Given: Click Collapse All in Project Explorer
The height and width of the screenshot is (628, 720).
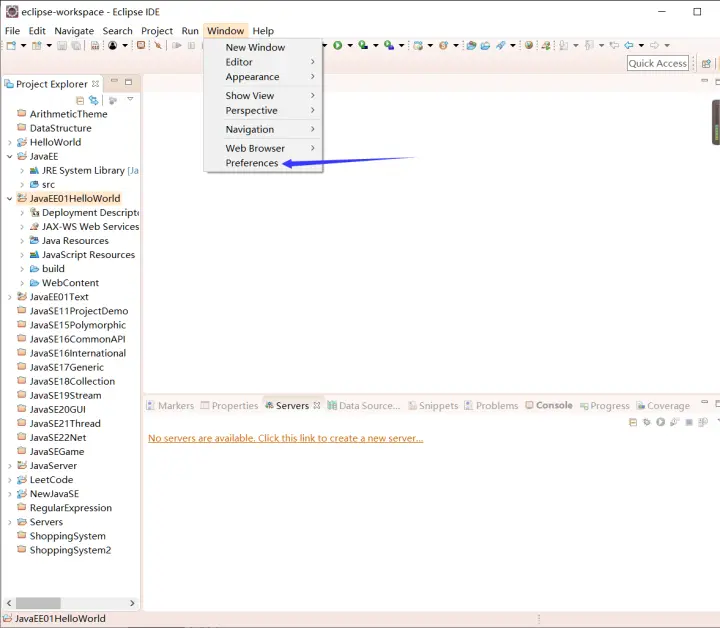Looking at the screenshot, I should click(80, 100).
